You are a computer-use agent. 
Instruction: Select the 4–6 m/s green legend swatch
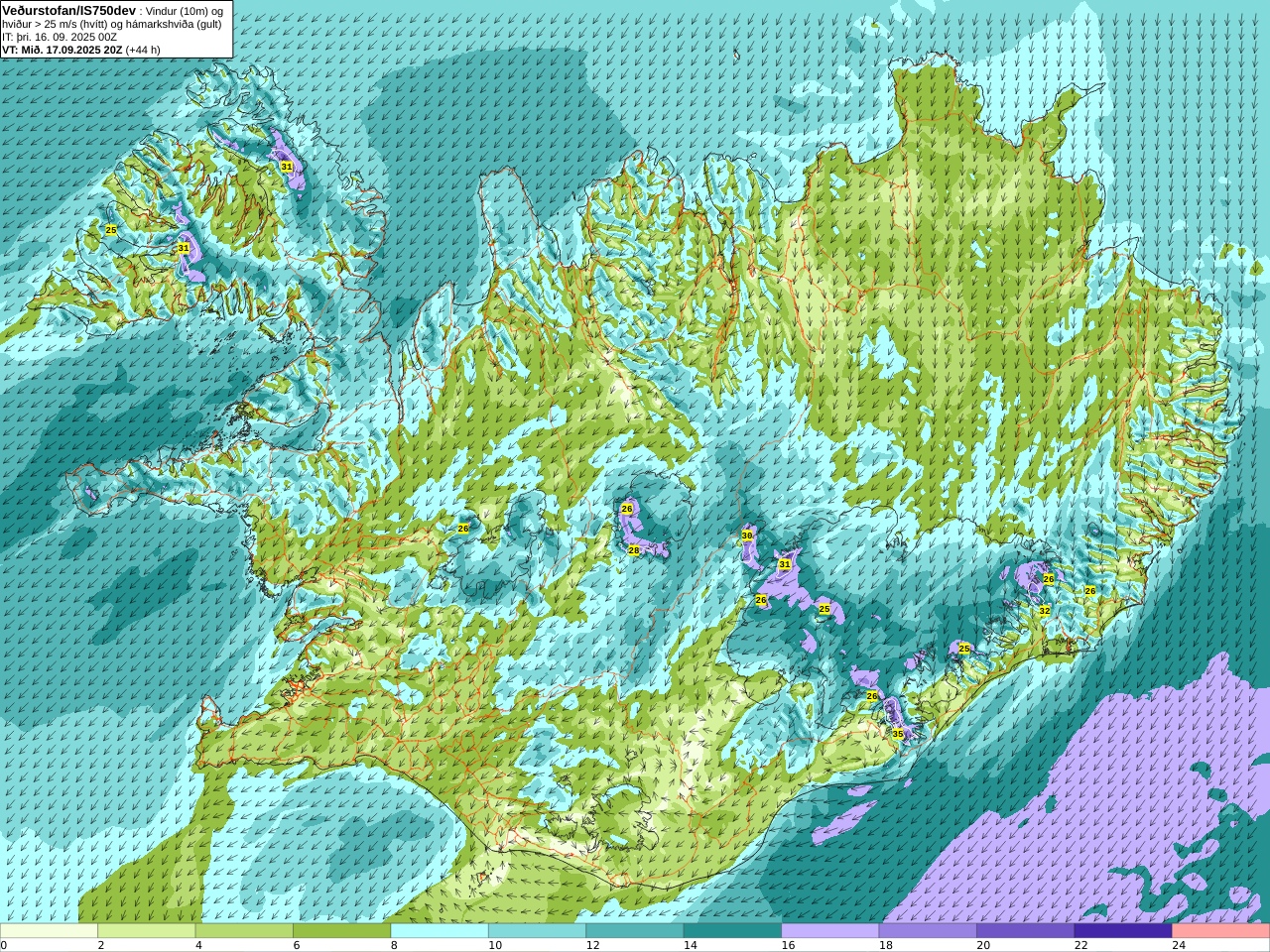click(x=244, y=931)
